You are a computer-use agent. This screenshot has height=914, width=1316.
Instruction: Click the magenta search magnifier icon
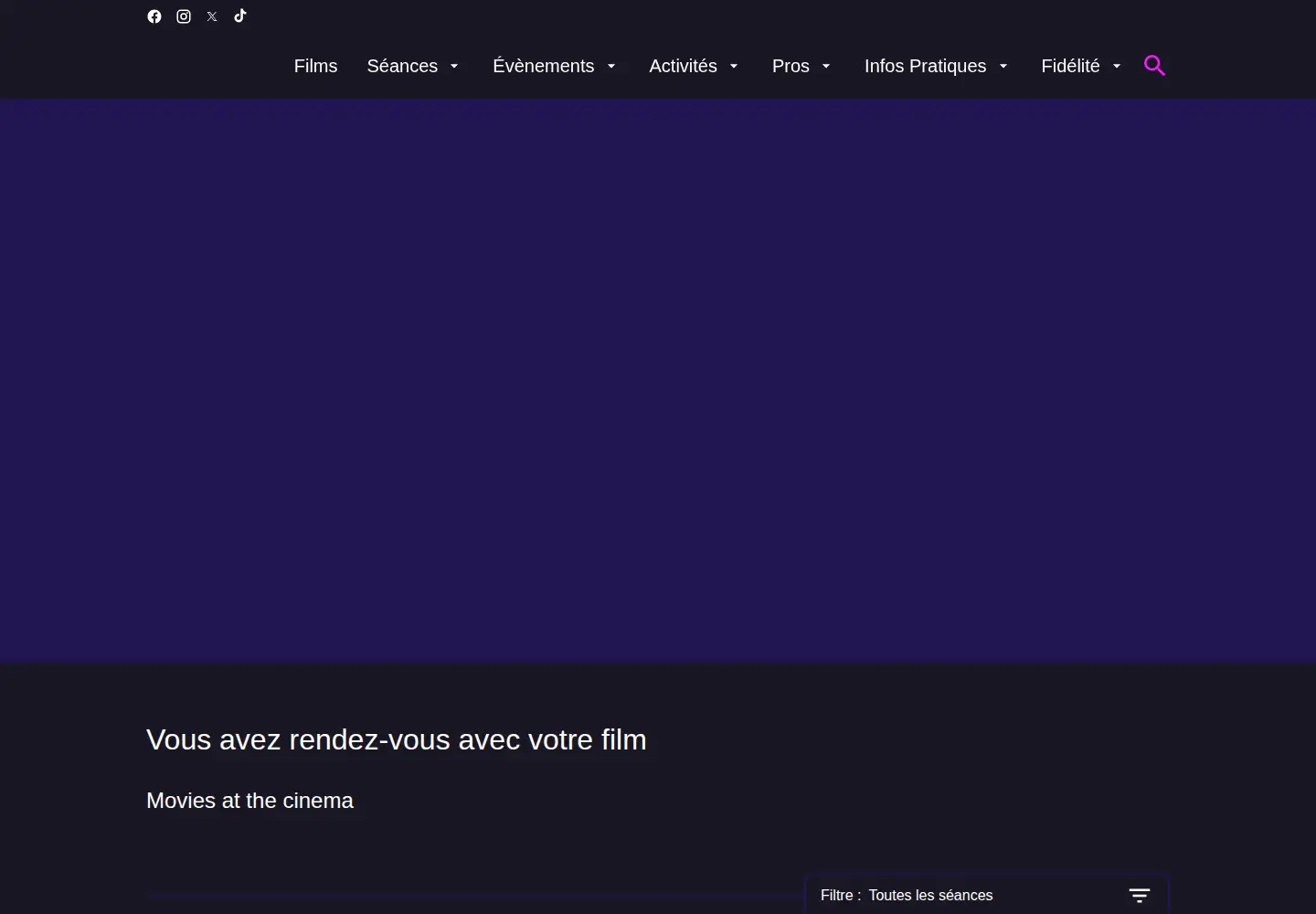pos(1155,66)
